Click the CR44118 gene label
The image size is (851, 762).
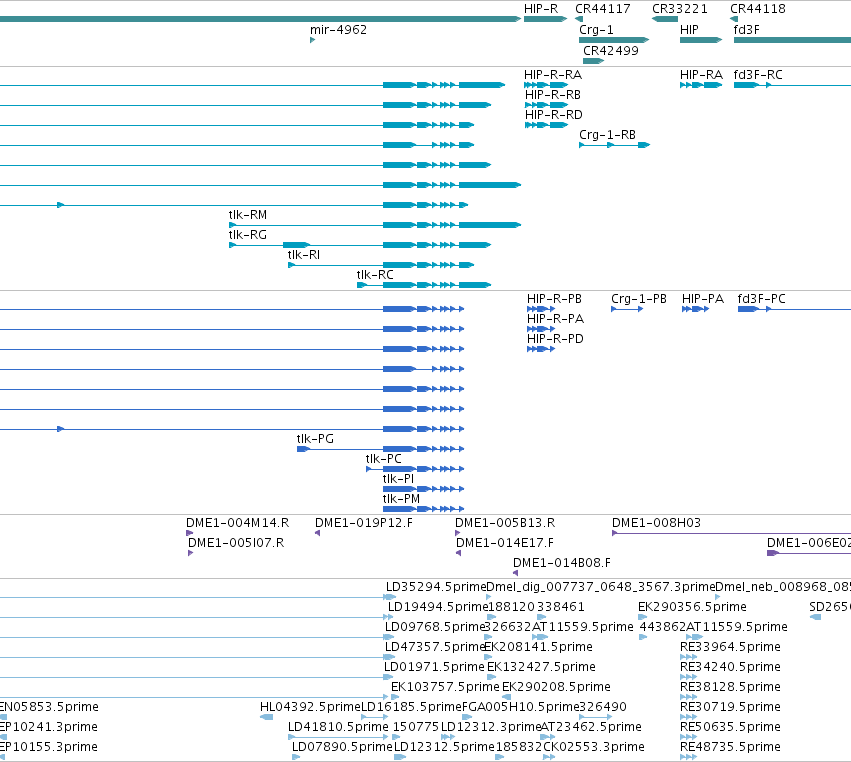pyautogui.click(x=758, y=9)
